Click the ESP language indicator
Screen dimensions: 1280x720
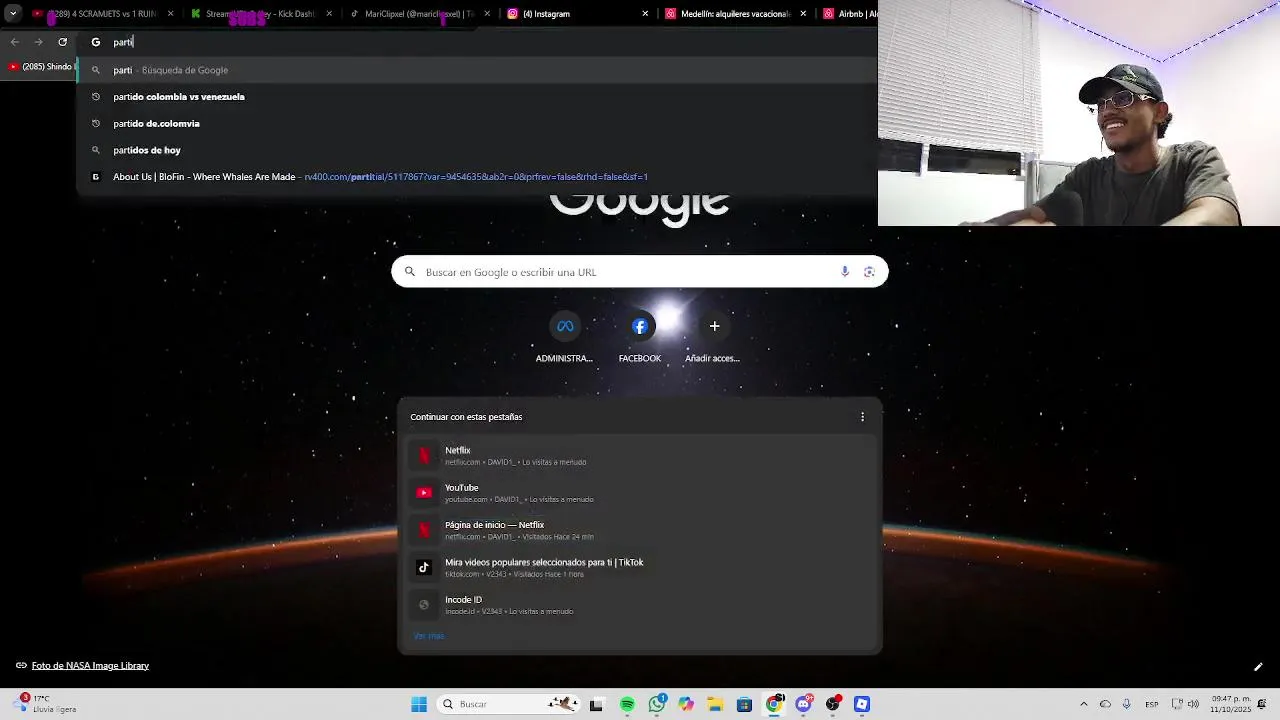click(x=1152, y=704)
